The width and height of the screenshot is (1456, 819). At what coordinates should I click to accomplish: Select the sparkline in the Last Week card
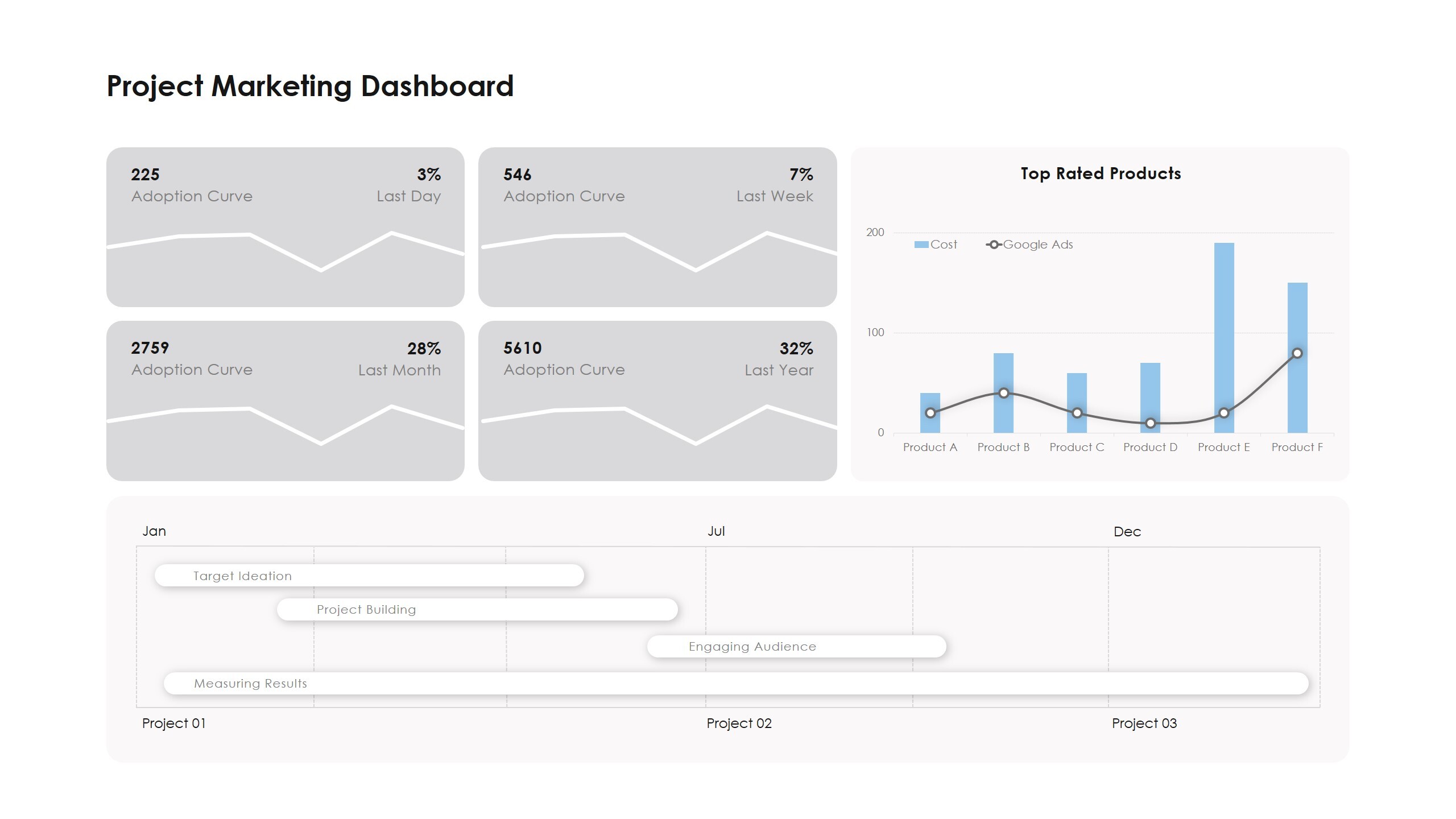point(659,251)
